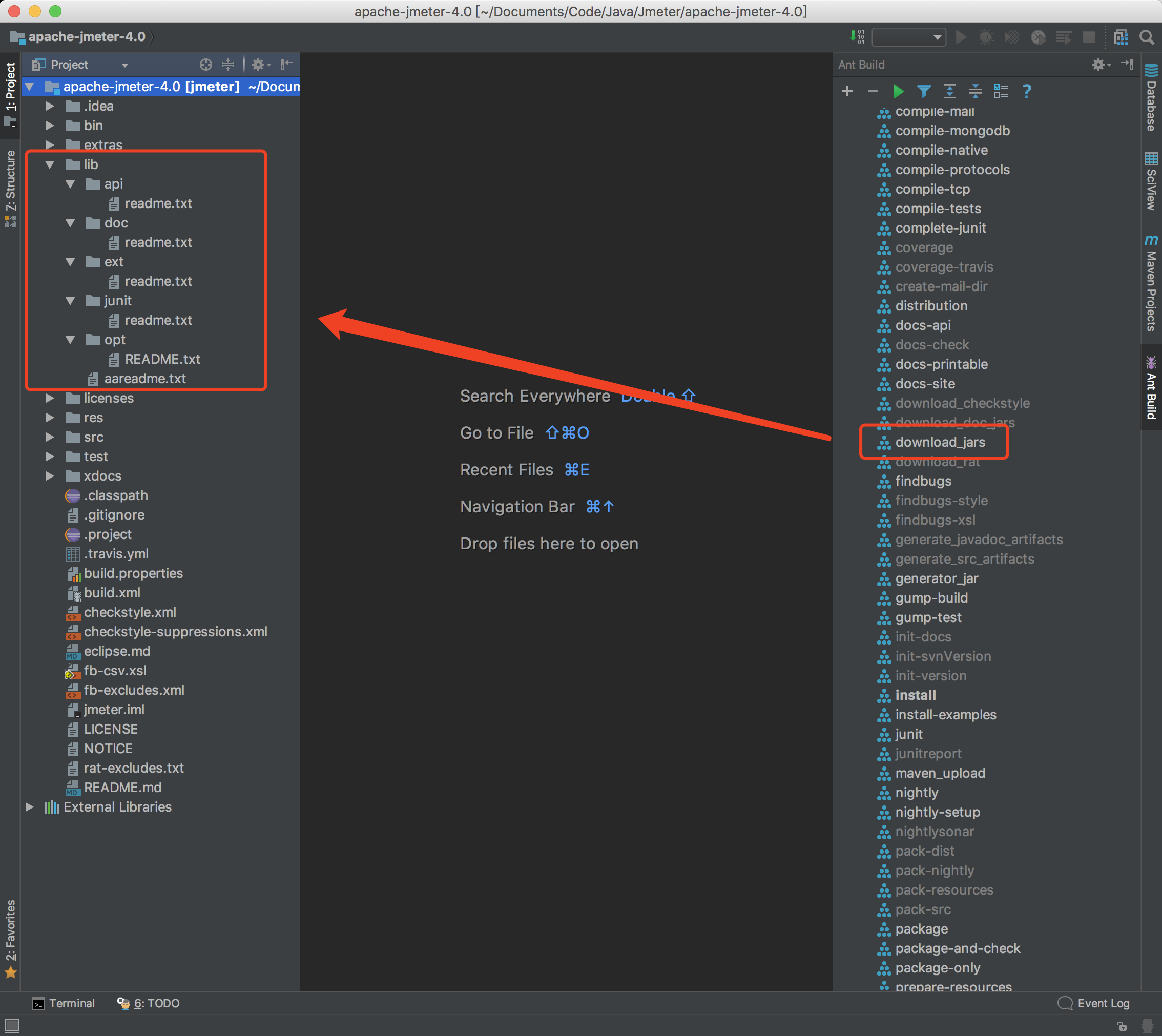Hide the Project tool window
Image resolution: width=1162 pixels, height=1036 pixels.
tap(287, 65)
